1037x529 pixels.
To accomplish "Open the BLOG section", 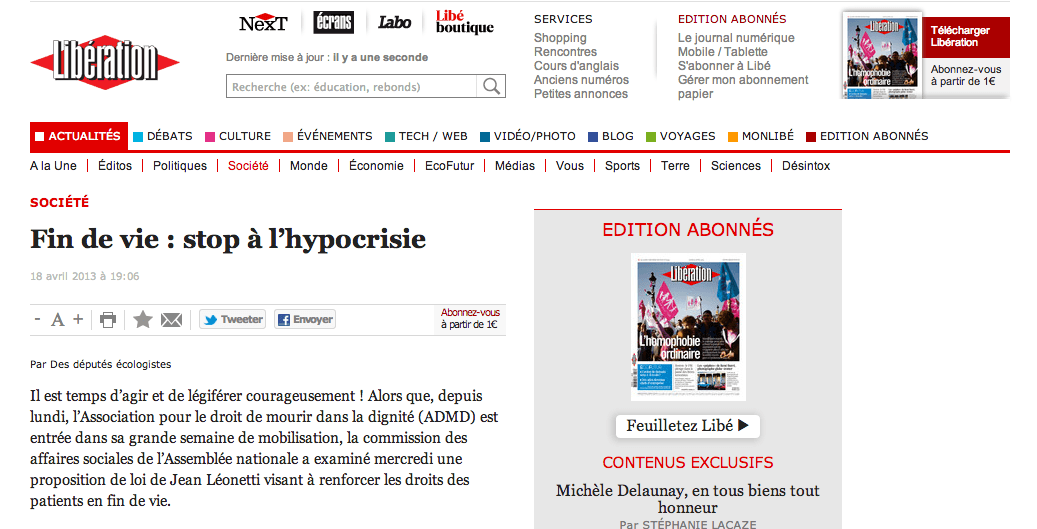I will click(611, 136).
